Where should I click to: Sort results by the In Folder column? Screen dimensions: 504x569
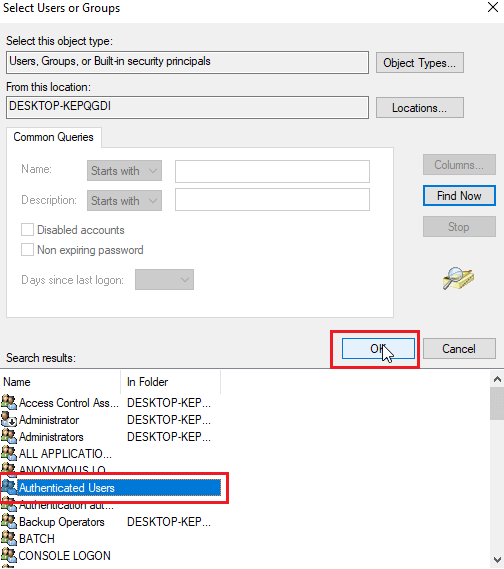pos(171,382)
